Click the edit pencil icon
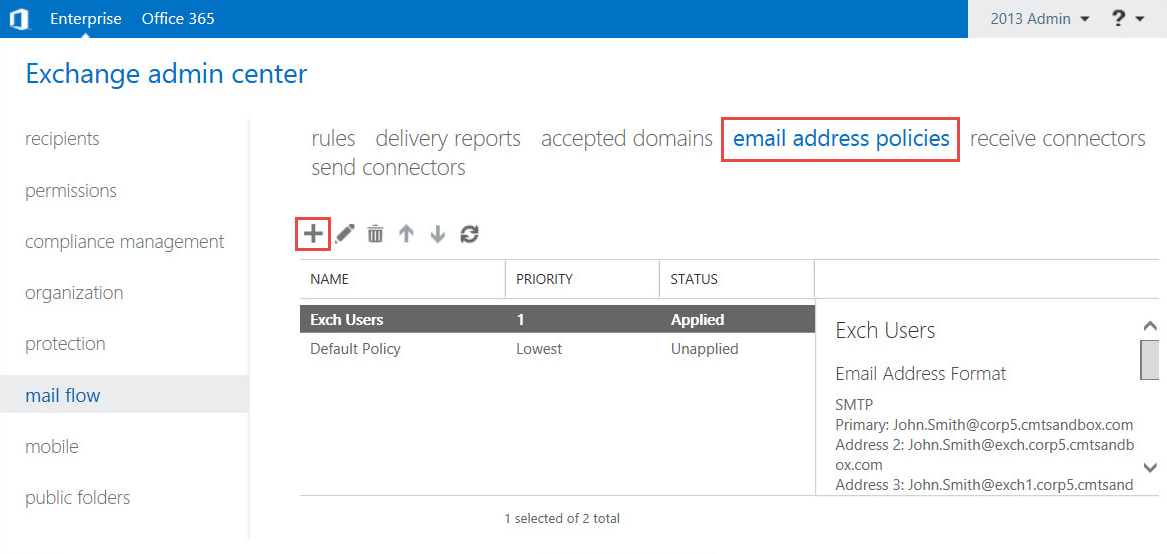This screenshot has height=554, width=1167. (345, 234)
